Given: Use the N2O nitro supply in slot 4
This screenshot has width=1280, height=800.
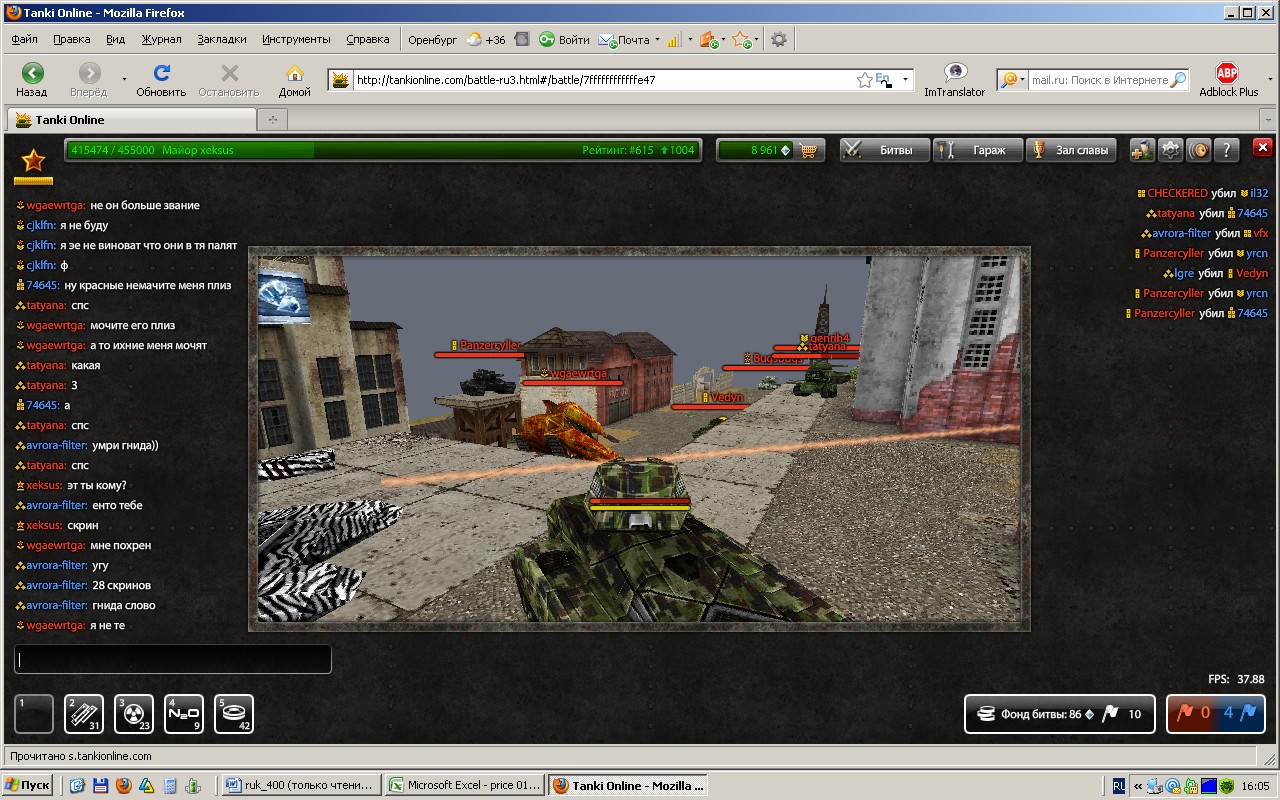Looking at the screenshot, I should coord(184,714).
